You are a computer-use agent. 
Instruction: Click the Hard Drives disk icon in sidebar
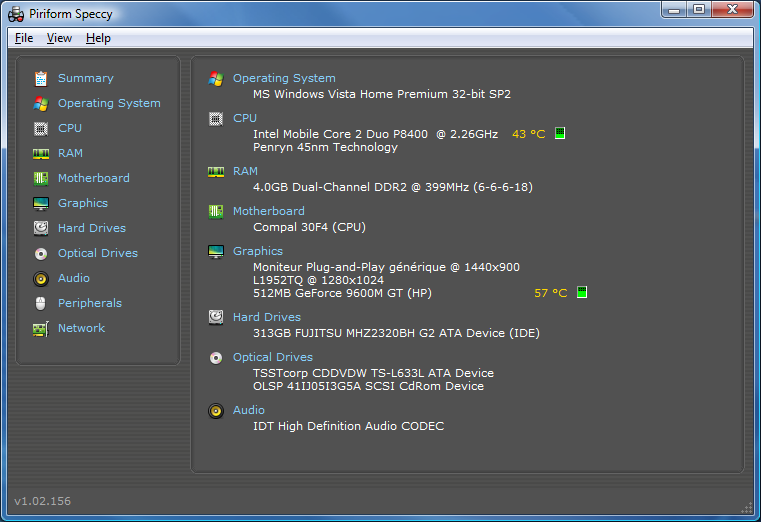41,228
